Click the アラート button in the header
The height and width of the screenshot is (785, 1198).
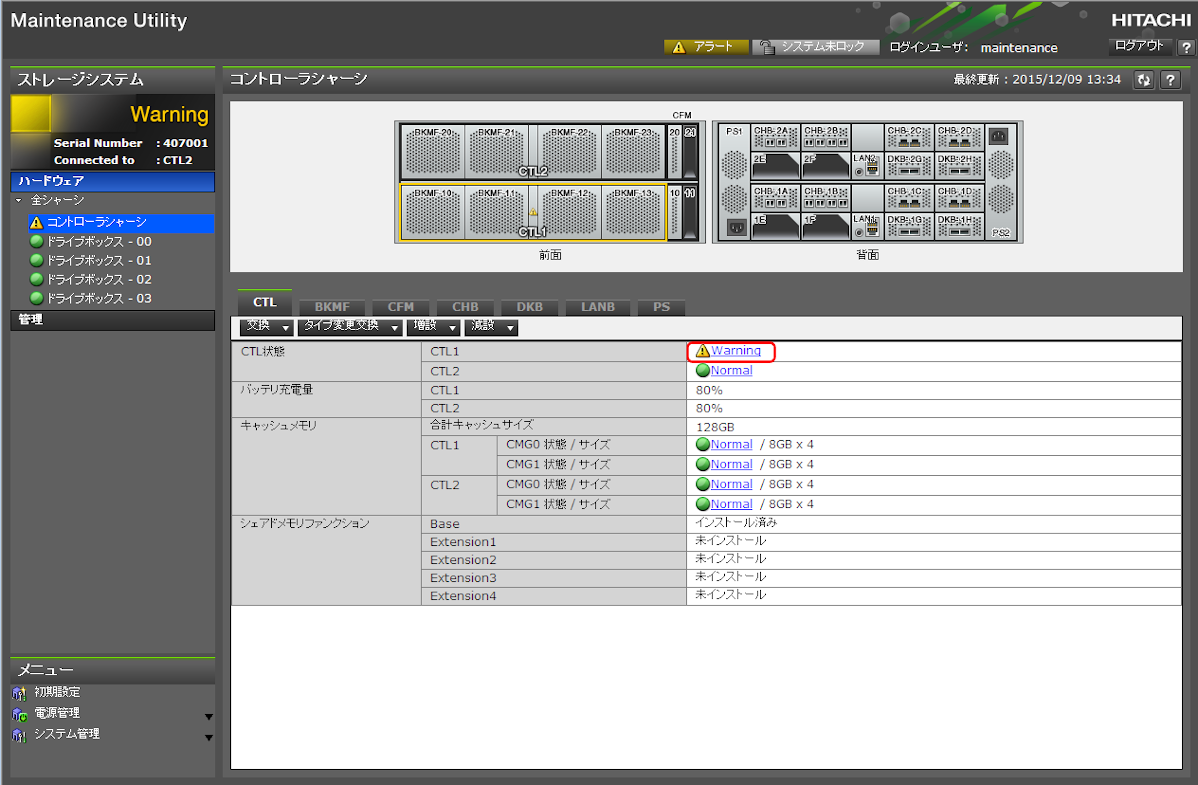click(705, 47)
